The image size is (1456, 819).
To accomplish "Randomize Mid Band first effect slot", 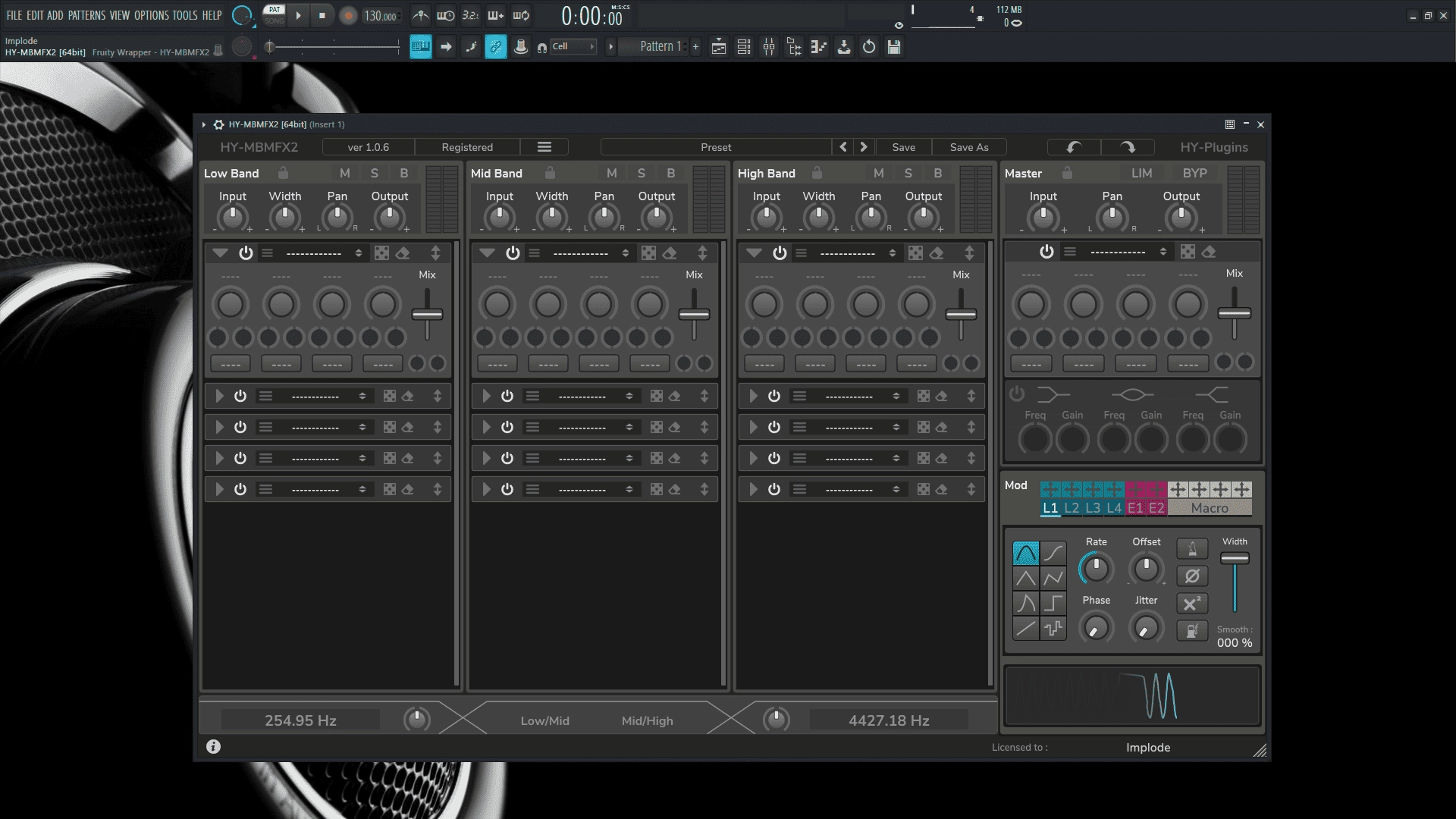I will click(x=648, y=253).
